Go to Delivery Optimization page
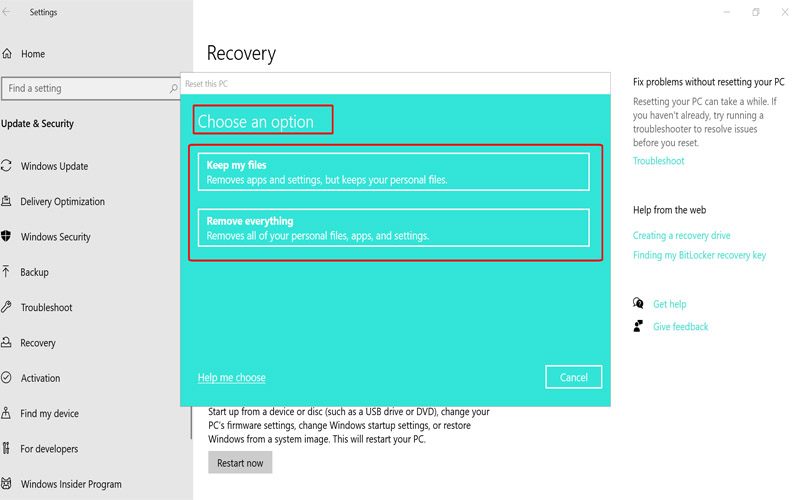 pos(62,202)
